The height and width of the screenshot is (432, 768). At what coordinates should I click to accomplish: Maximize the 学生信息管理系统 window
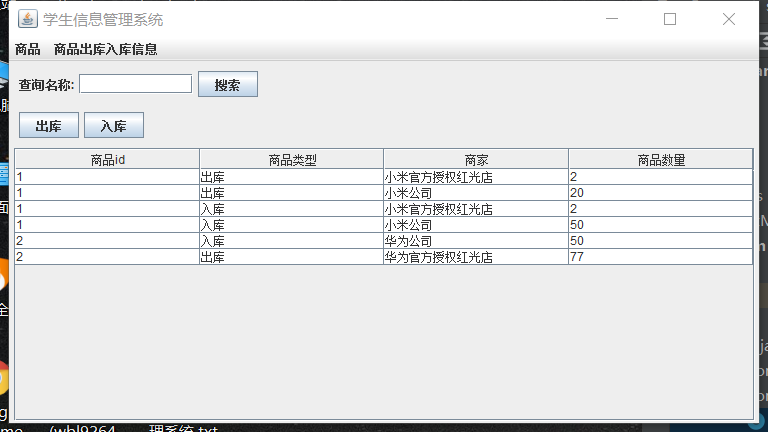pos(670,19)
